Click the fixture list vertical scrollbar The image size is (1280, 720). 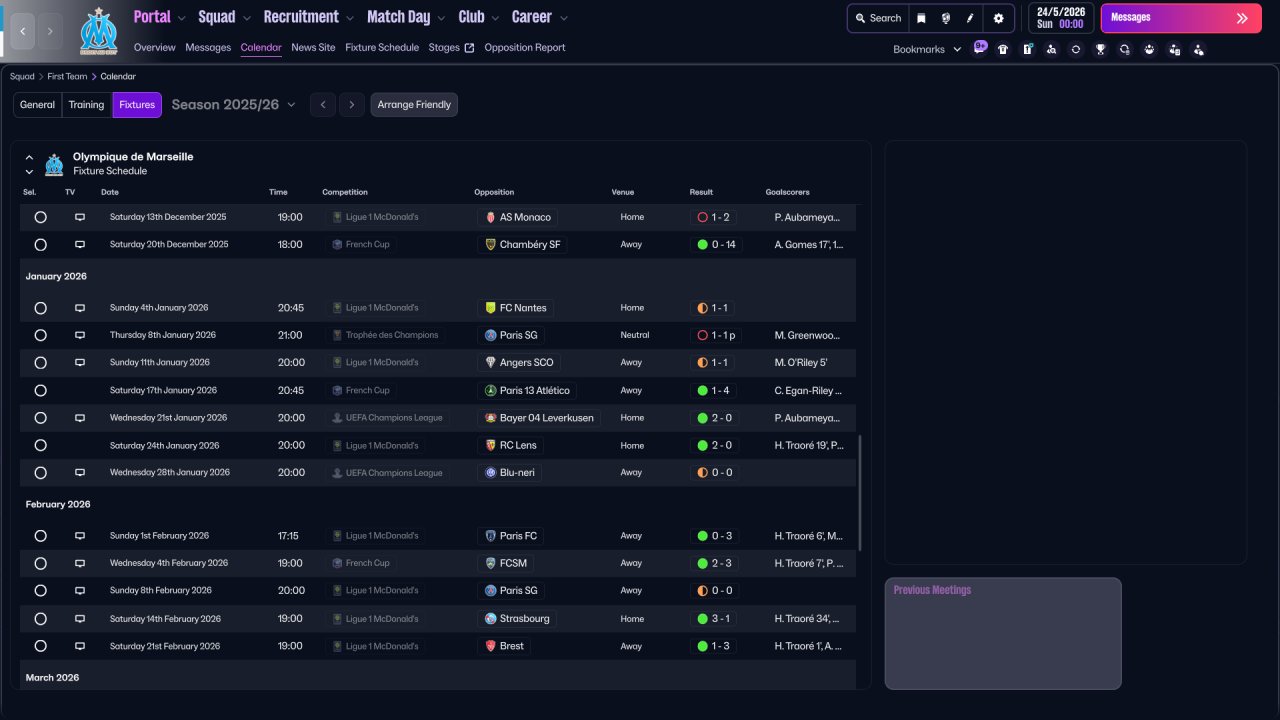coord(859,492)
